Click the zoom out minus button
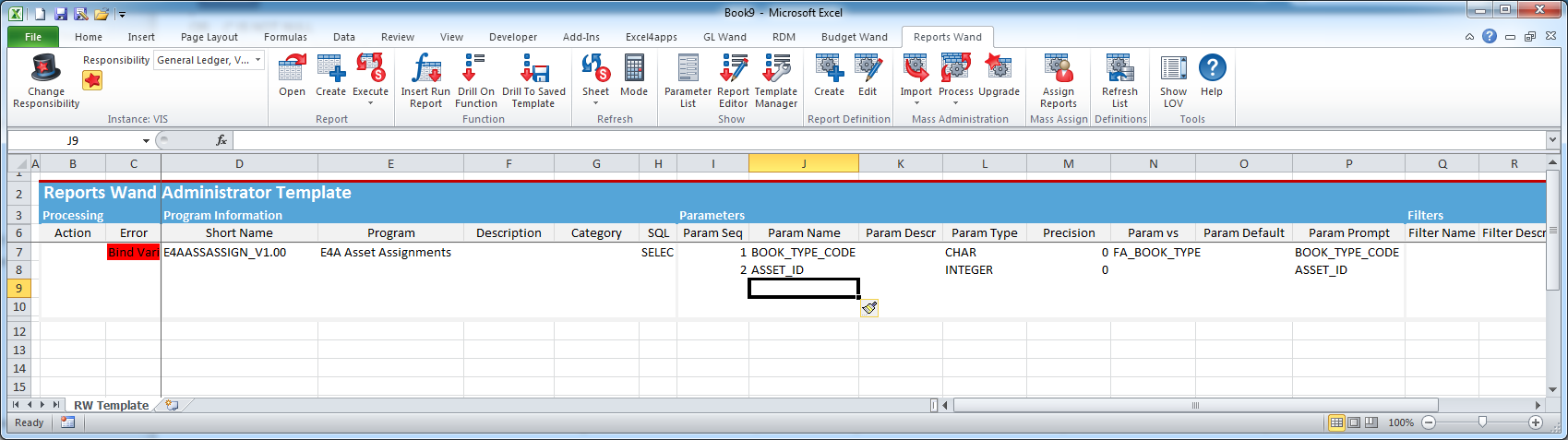 click(1429, 422)
